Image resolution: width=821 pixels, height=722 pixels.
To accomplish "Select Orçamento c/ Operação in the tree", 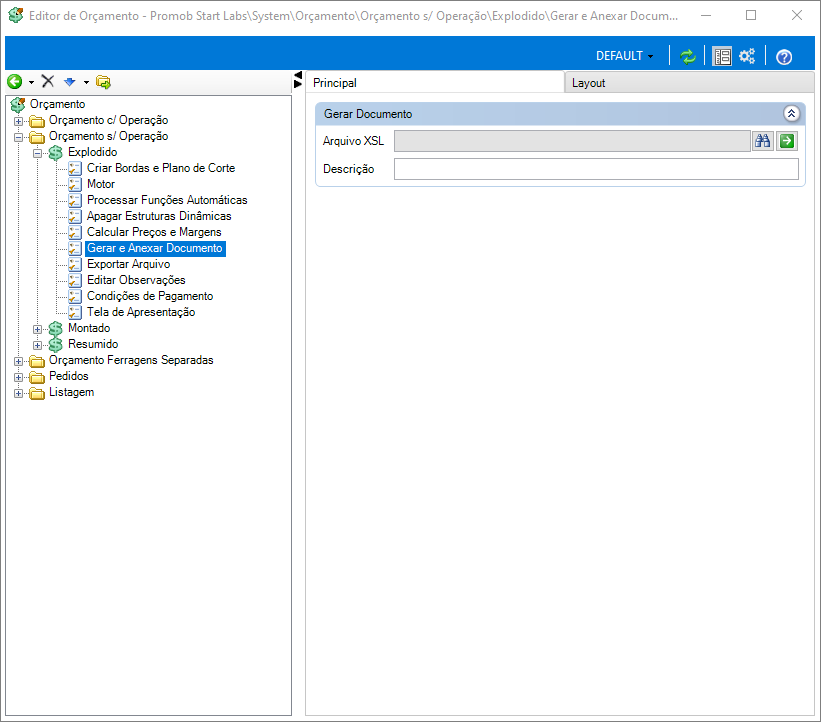I will pos(108,120).
